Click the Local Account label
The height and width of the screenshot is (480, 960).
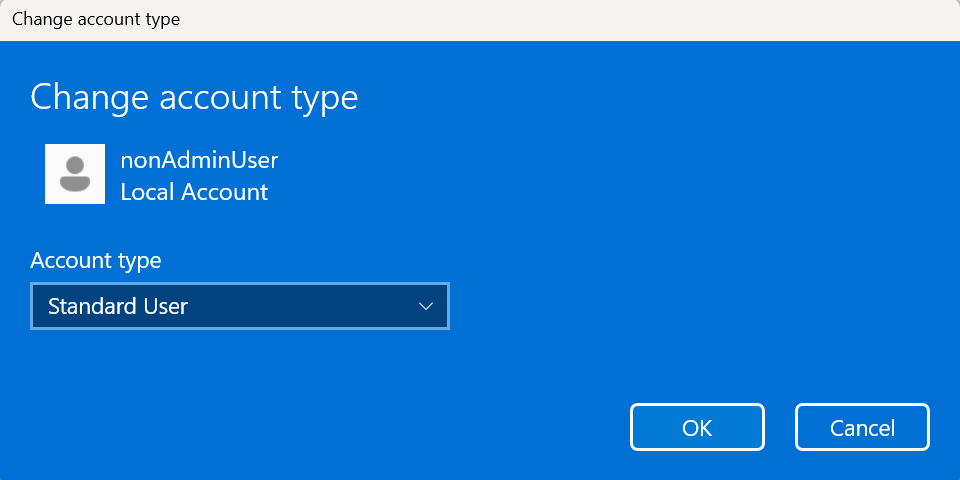(194, 192)
